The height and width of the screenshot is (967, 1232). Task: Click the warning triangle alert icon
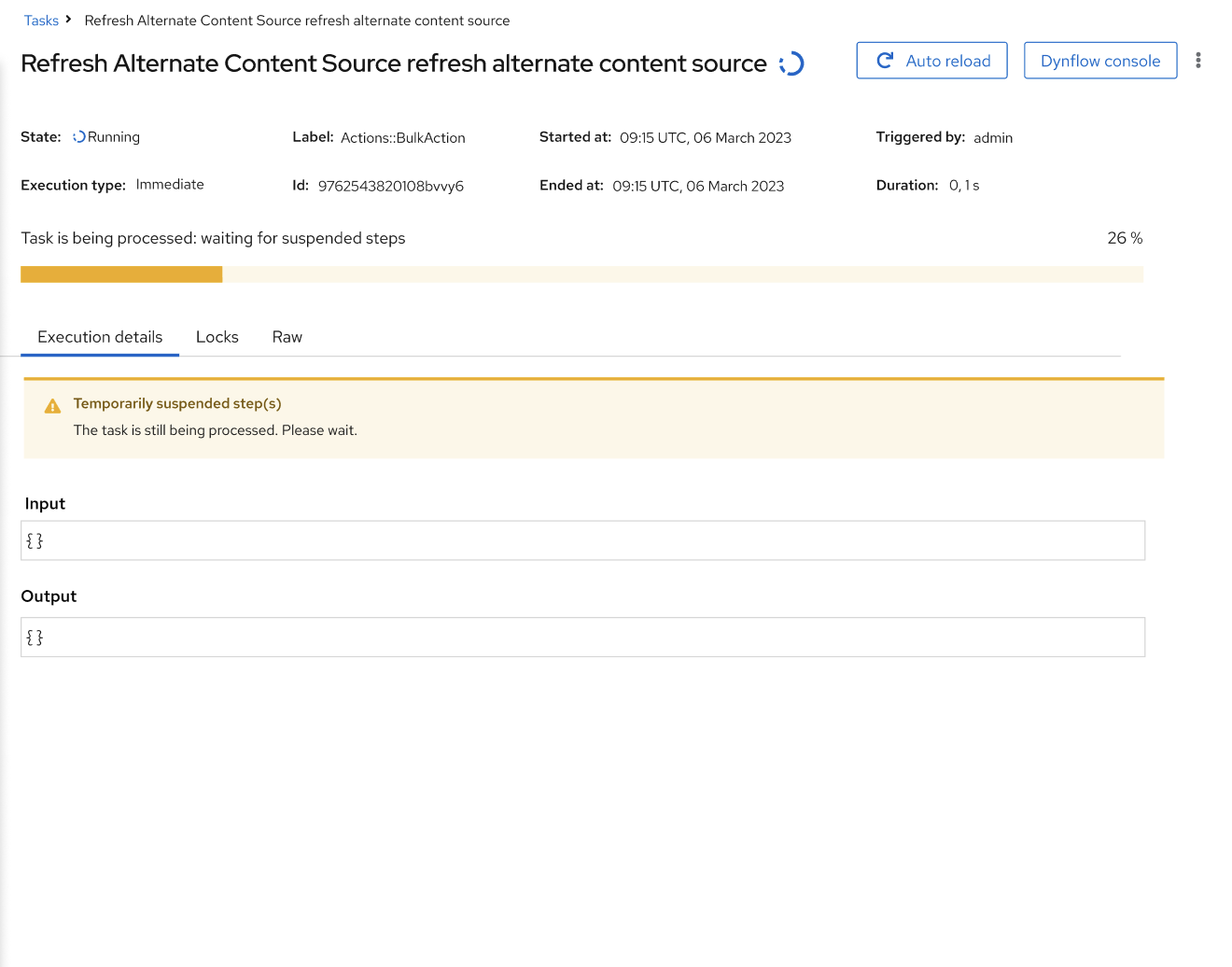coord(52,406)
